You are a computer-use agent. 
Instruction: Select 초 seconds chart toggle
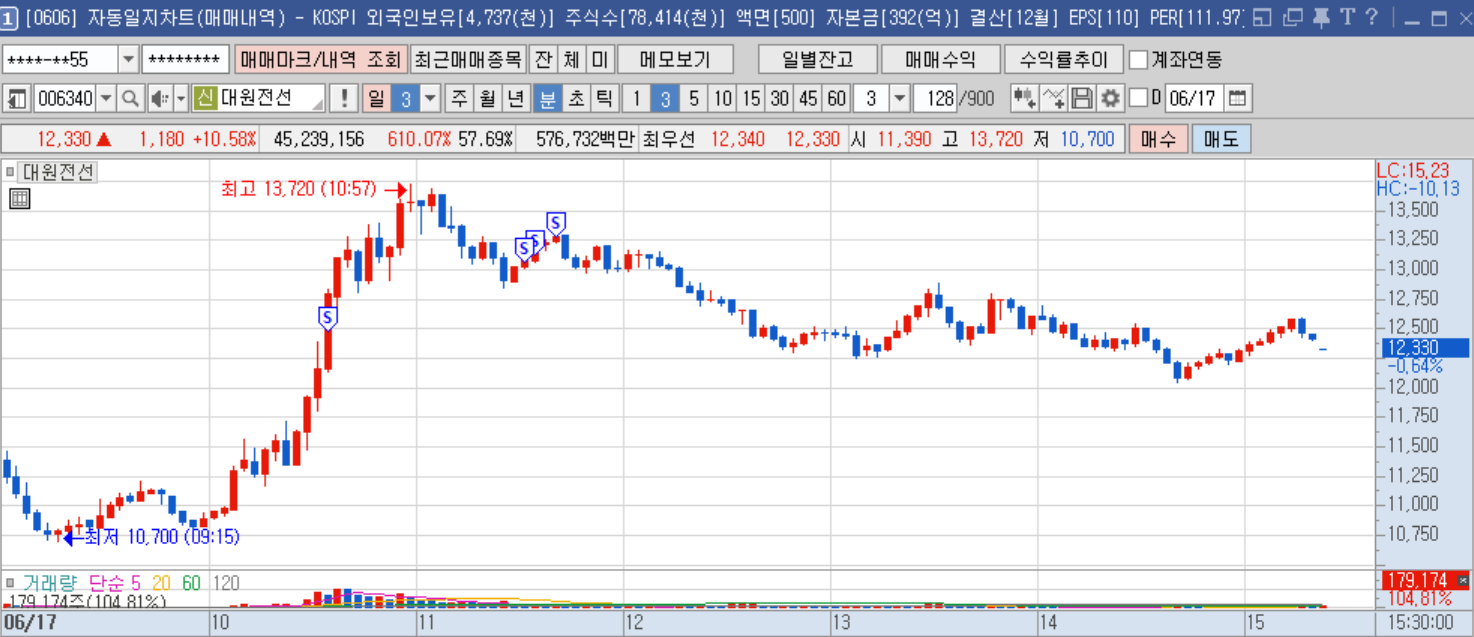click(x=577, y=98)
